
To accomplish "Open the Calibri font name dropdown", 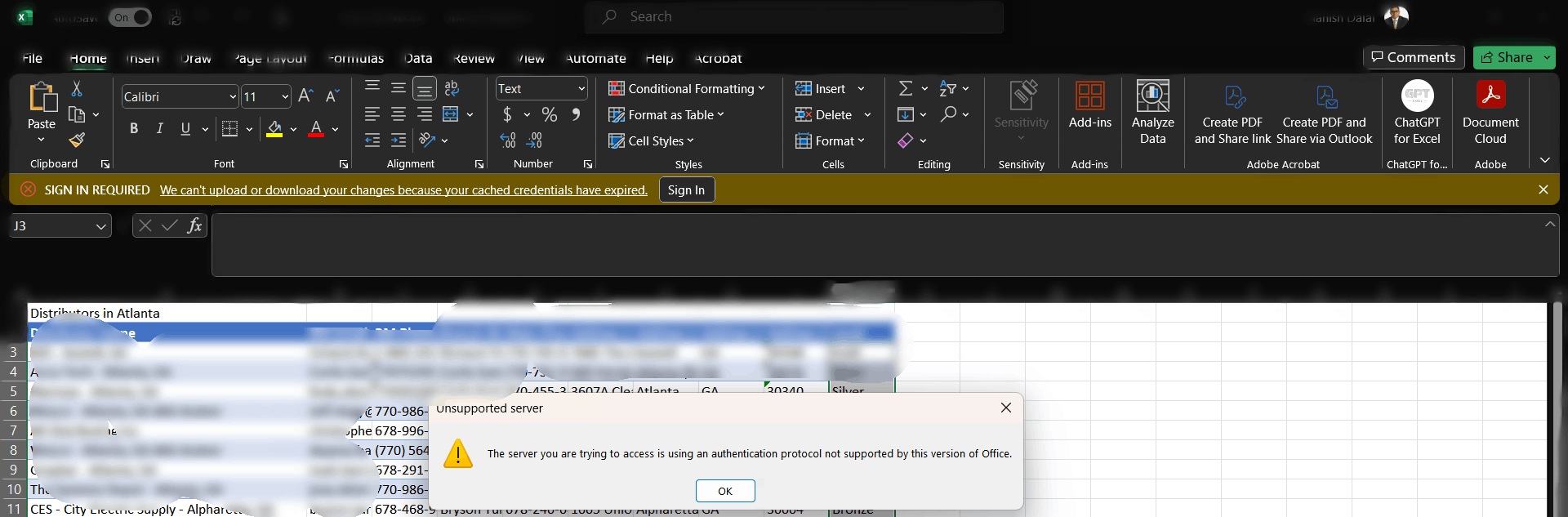I will tap(233, 97).
